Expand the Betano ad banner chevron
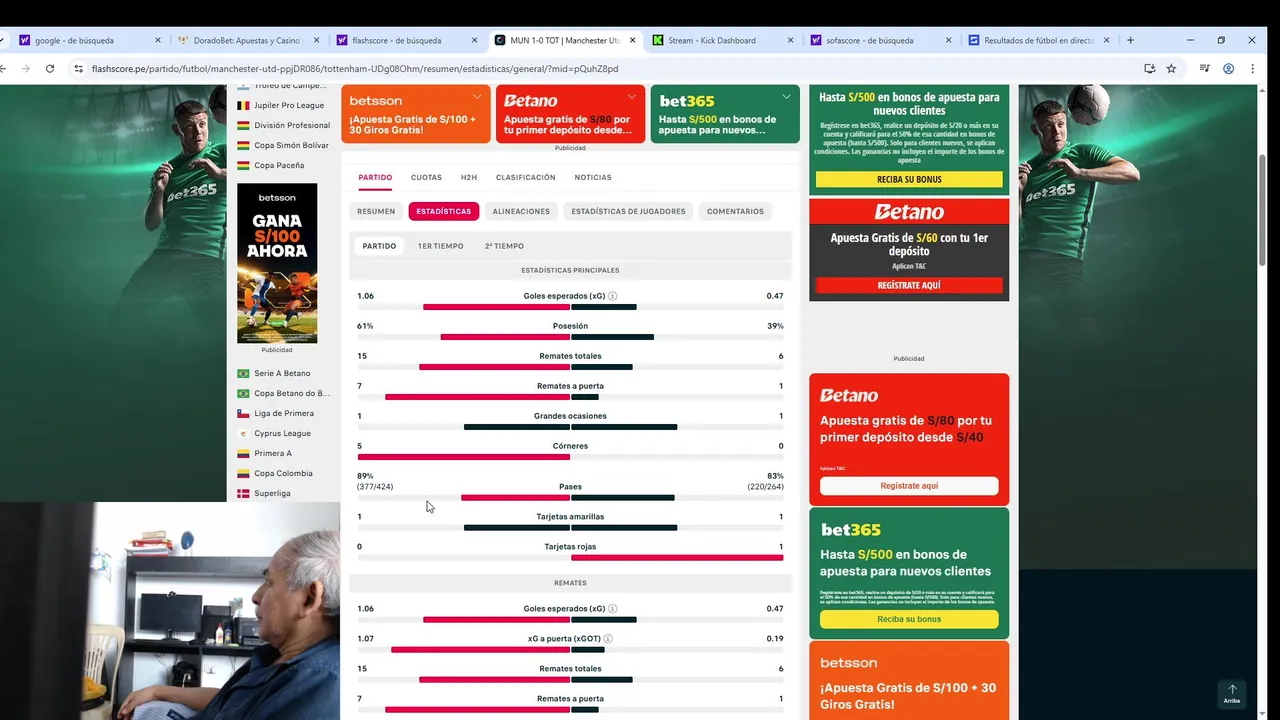1280x720 pixels. click(x=632, y=97)
